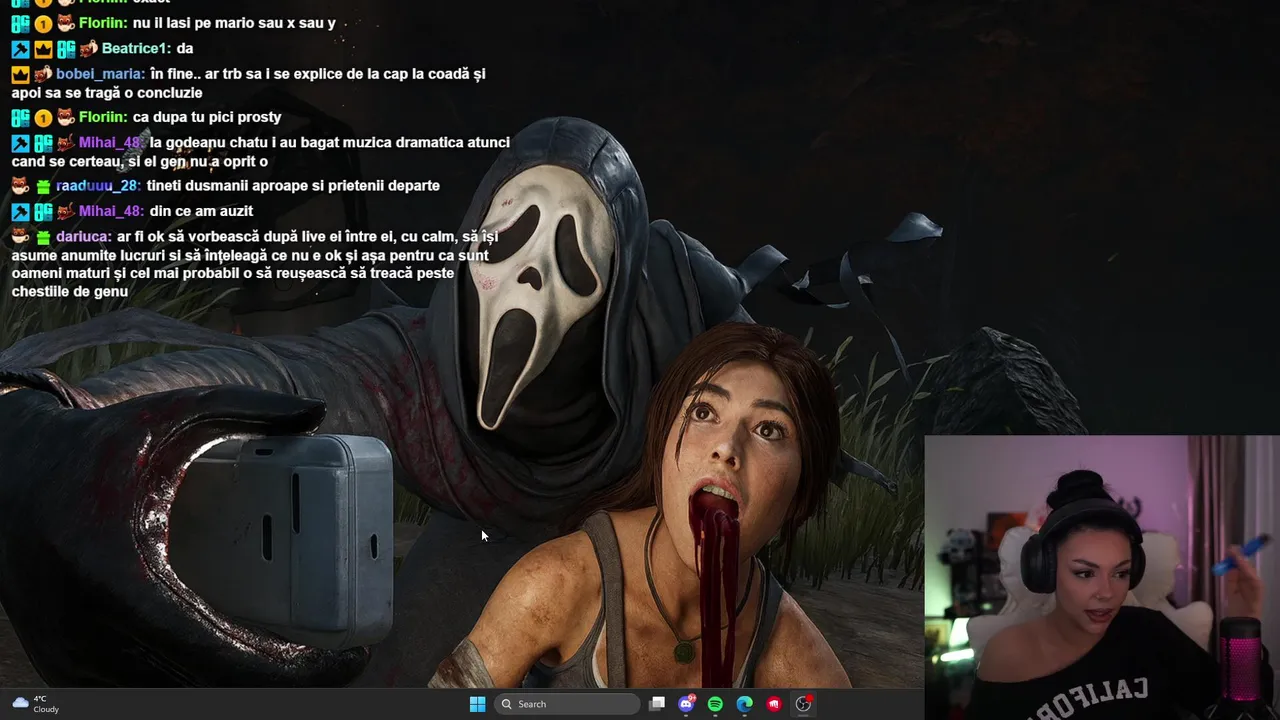Click the green gift badge beside raaduuu_28
1280x720 pixels.
point(43,186)
